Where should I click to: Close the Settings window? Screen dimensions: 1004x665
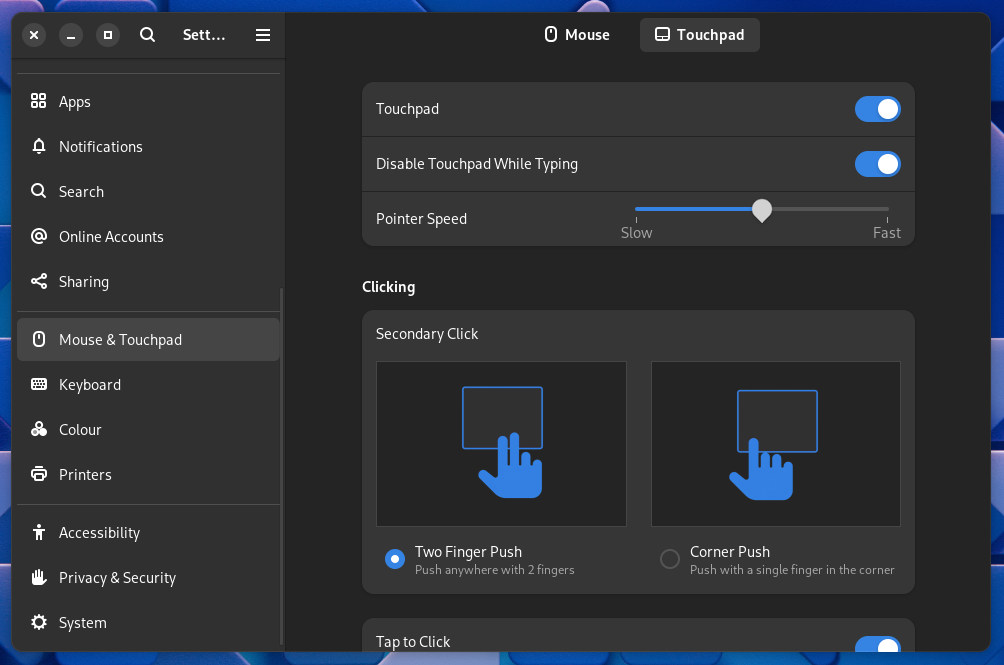pyautogui.click(x=34, y=35)
